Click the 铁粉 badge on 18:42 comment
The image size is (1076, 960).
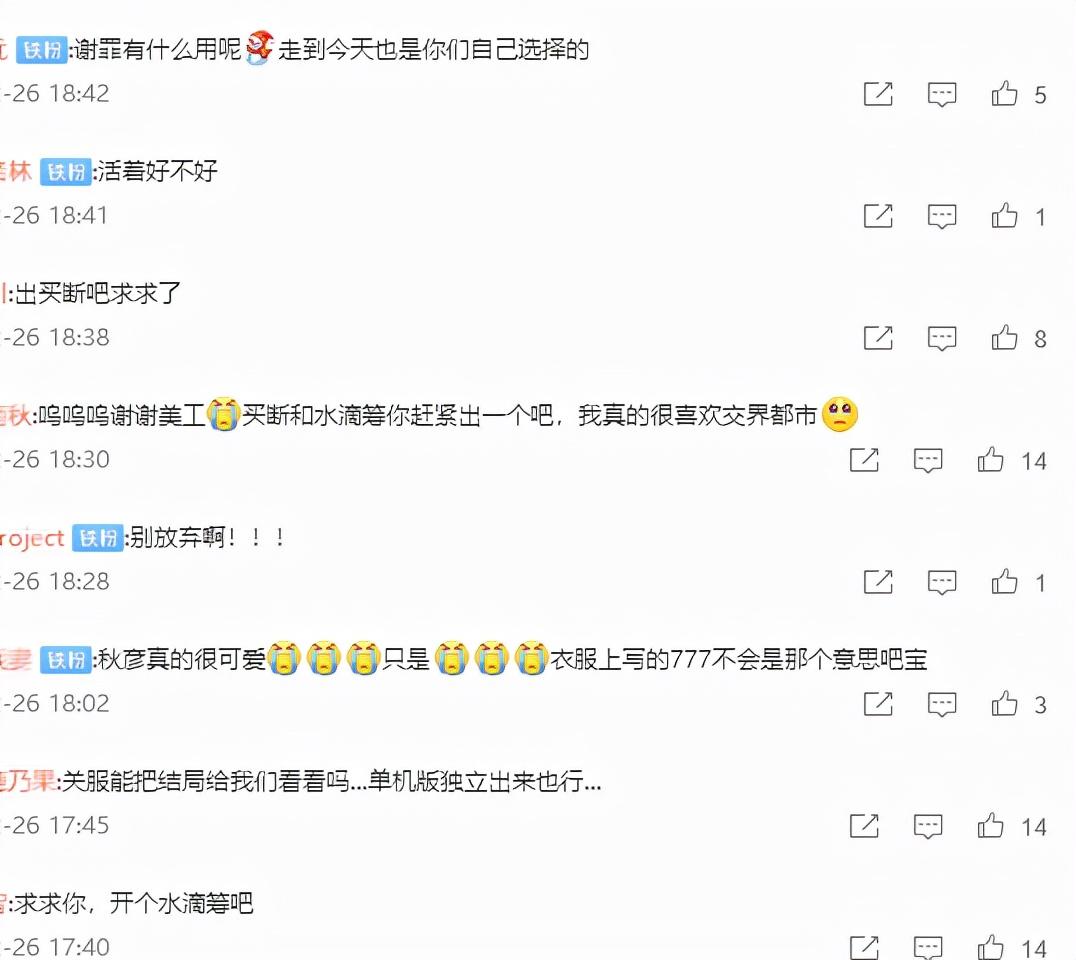coord(41,50)
